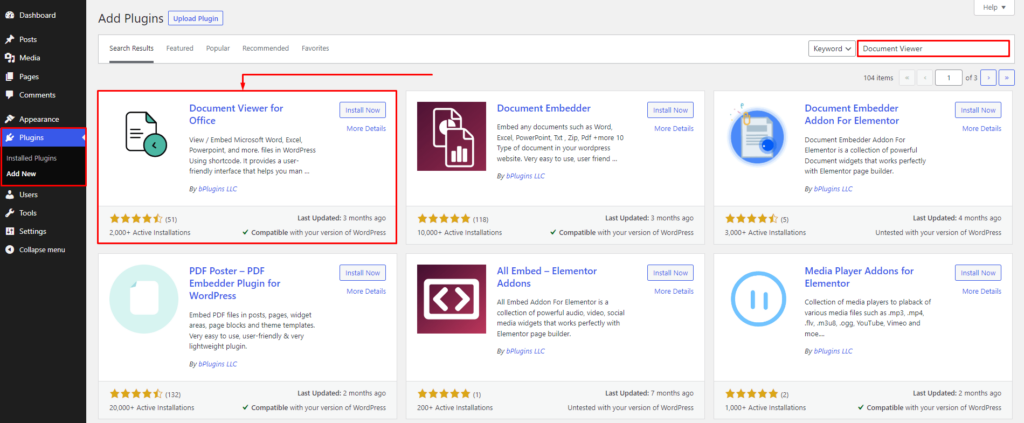The width and height of the screenshot is (1024, 423).
Task: Click the Plugins plug icon
Action: tap(10, 138)
